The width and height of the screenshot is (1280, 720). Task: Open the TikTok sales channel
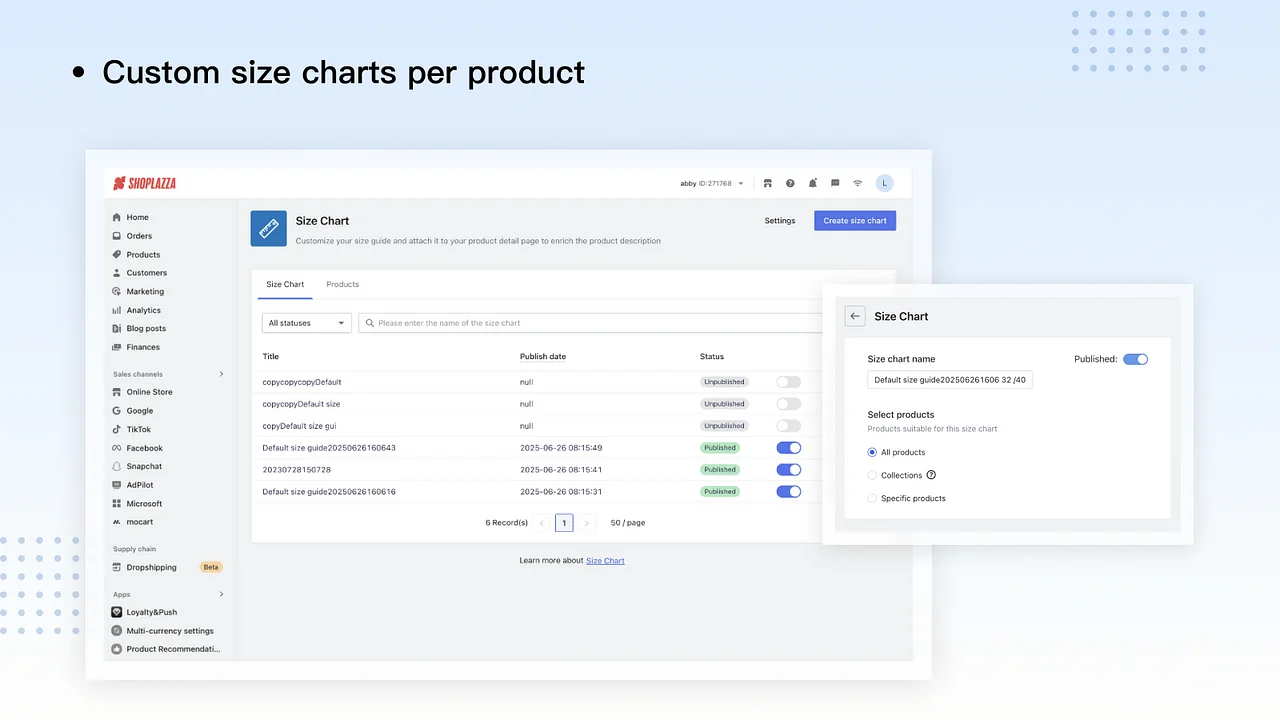pyautogui.click(x=138, y=429)
